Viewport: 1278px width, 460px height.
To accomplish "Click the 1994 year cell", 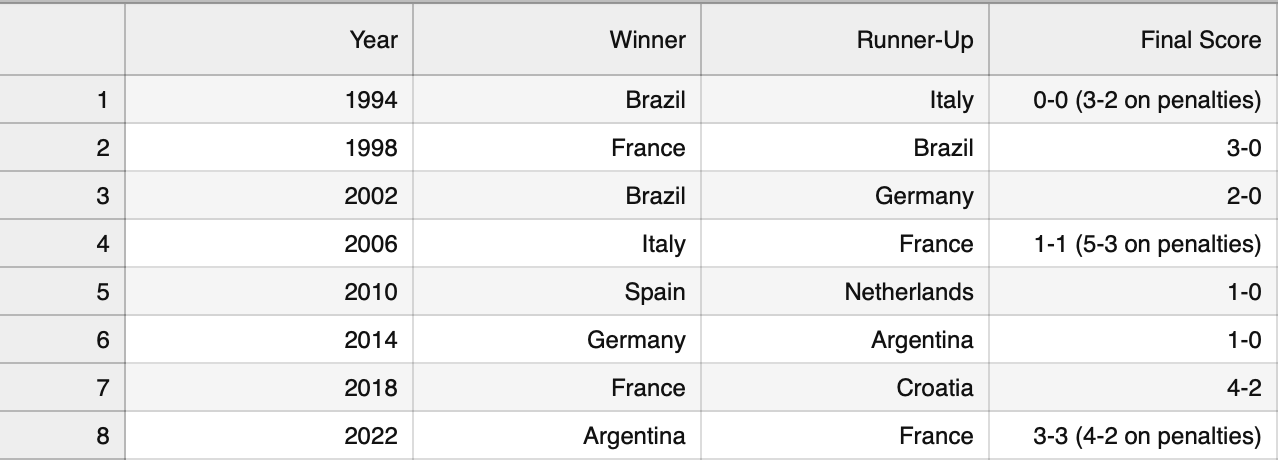I will click(x=269, y=100).
